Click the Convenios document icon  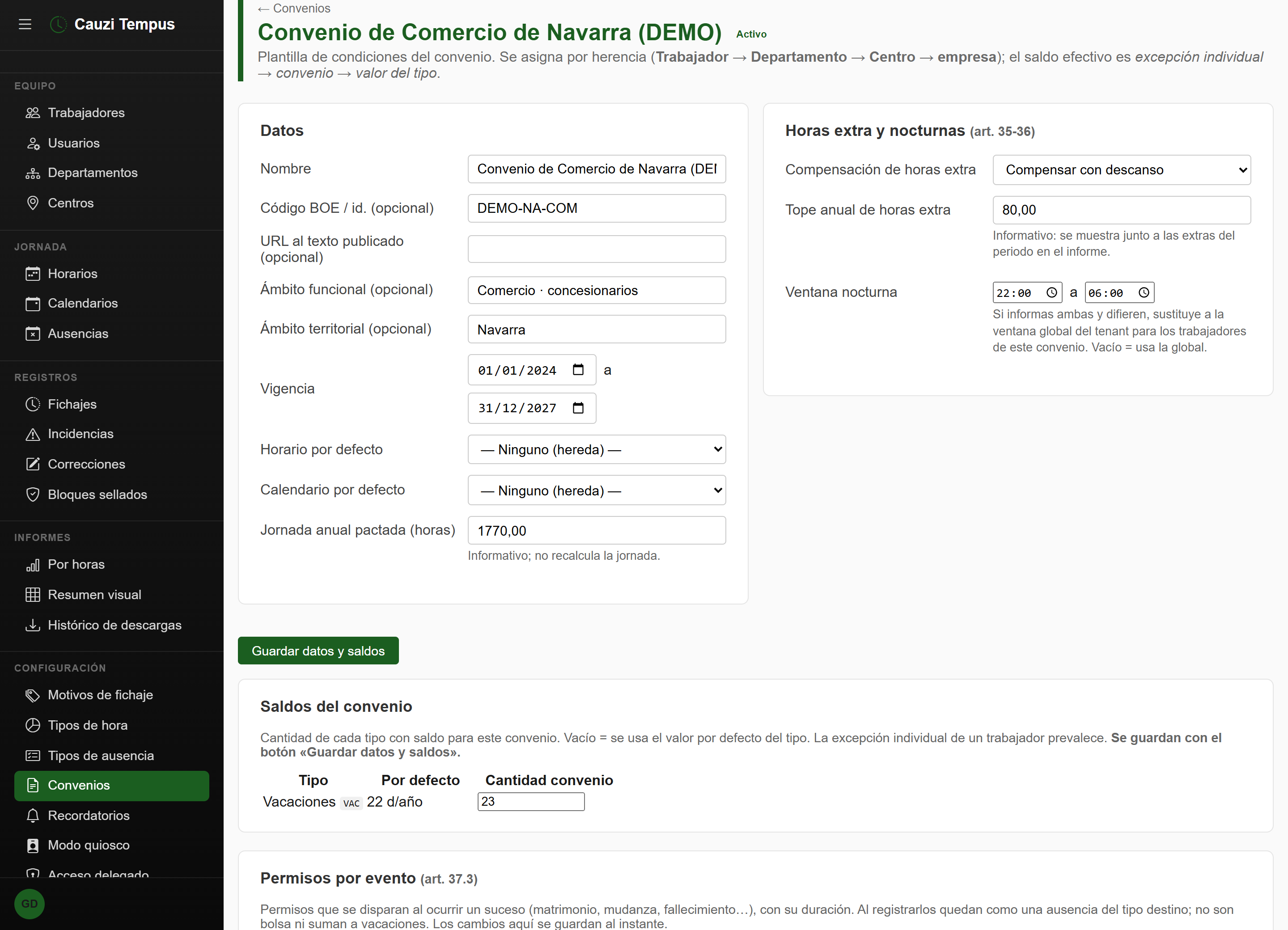(33, 785)
